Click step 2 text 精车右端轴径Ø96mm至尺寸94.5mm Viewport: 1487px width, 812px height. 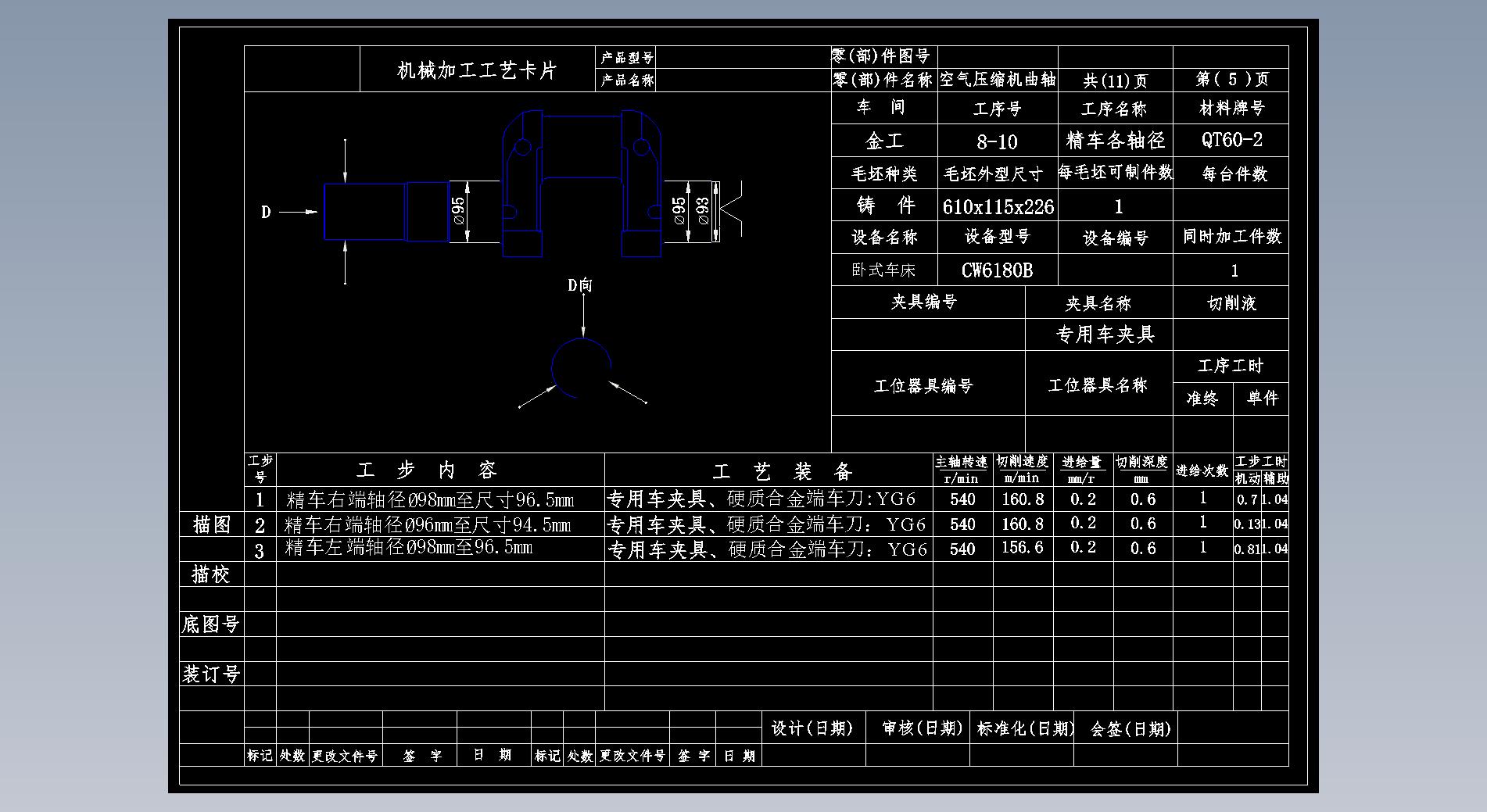click(x=428, y=524)
